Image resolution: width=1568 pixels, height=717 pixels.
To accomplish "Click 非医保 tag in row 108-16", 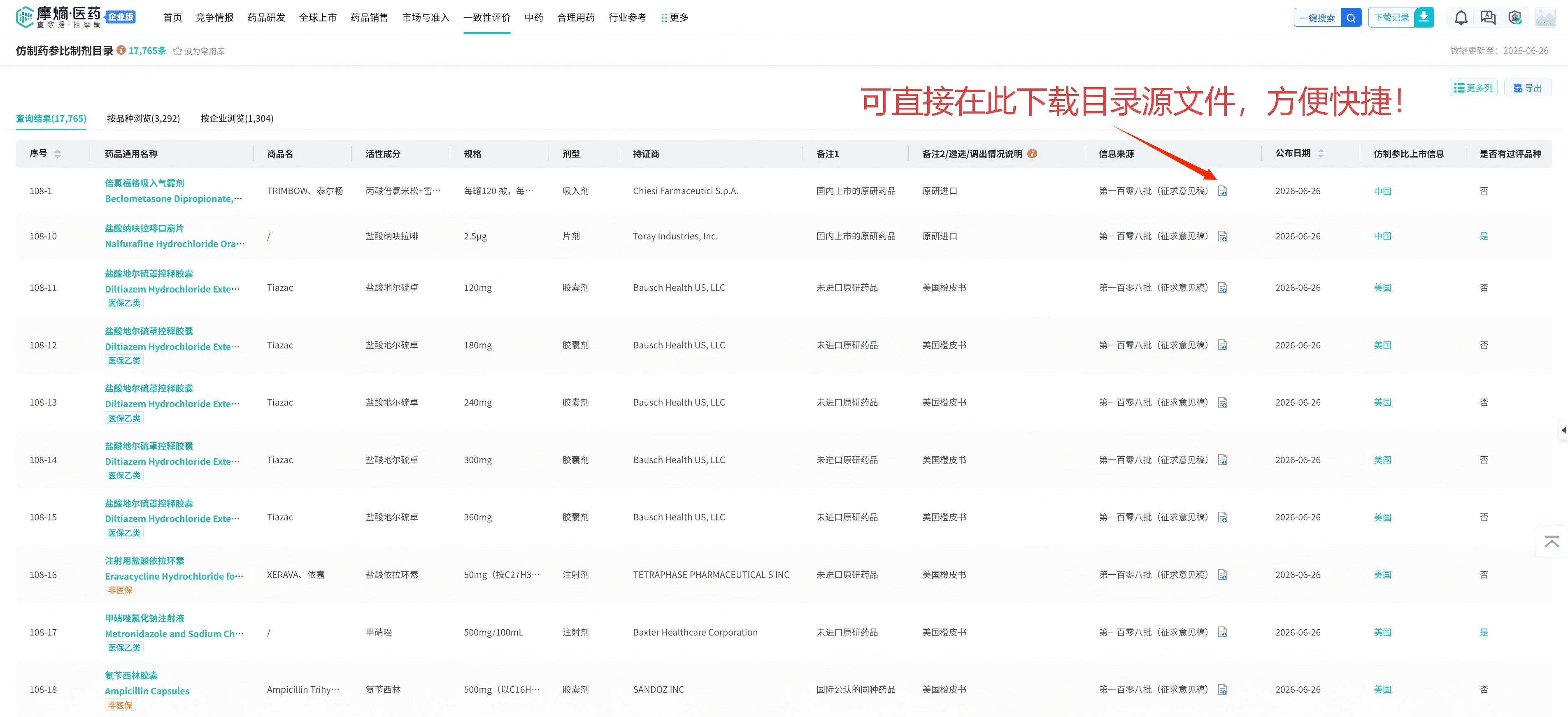I will [x=120, y=590].
